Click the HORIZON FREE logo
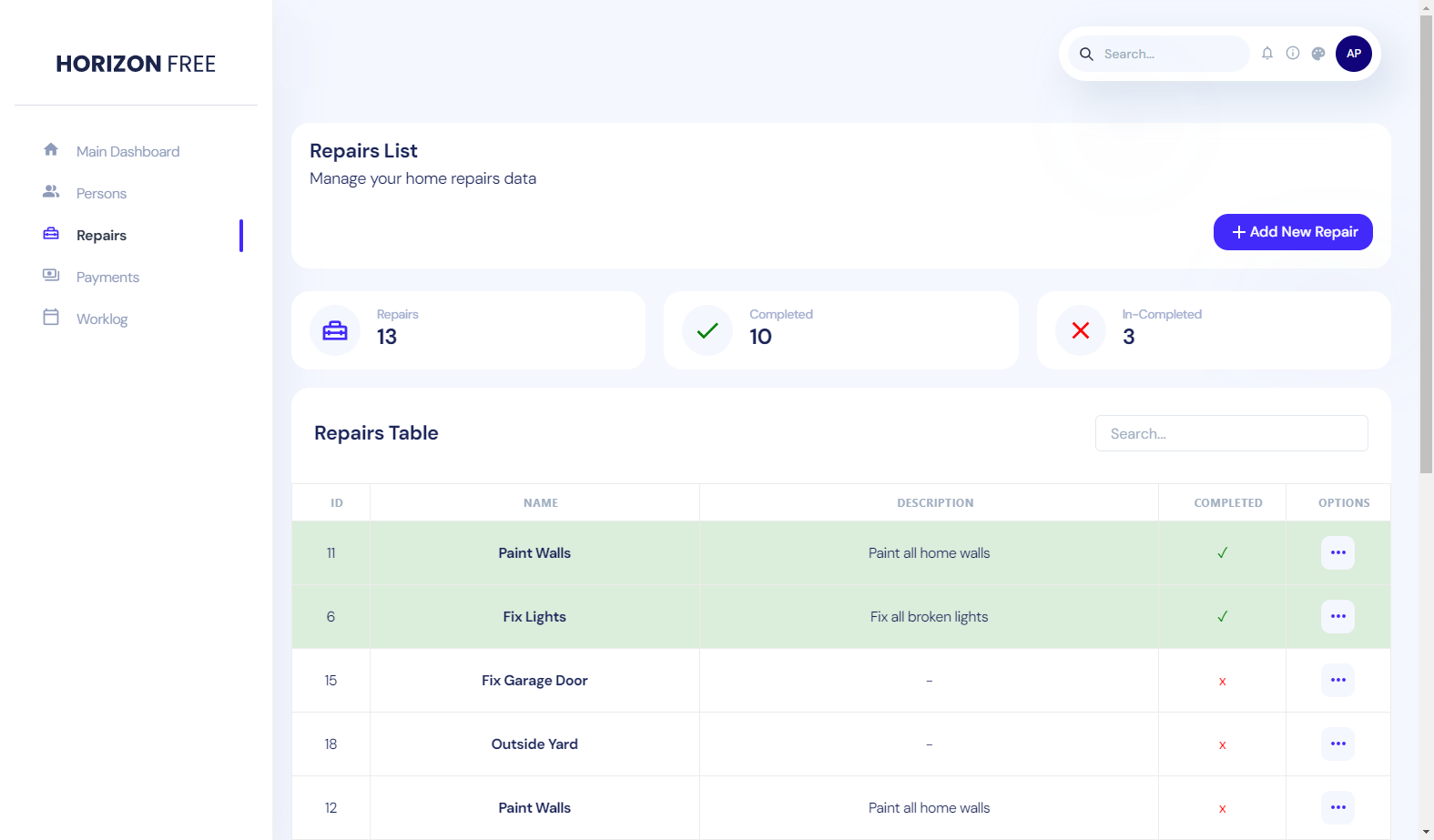The width and height of the screenshot is (1434, 840). [136, 64]
